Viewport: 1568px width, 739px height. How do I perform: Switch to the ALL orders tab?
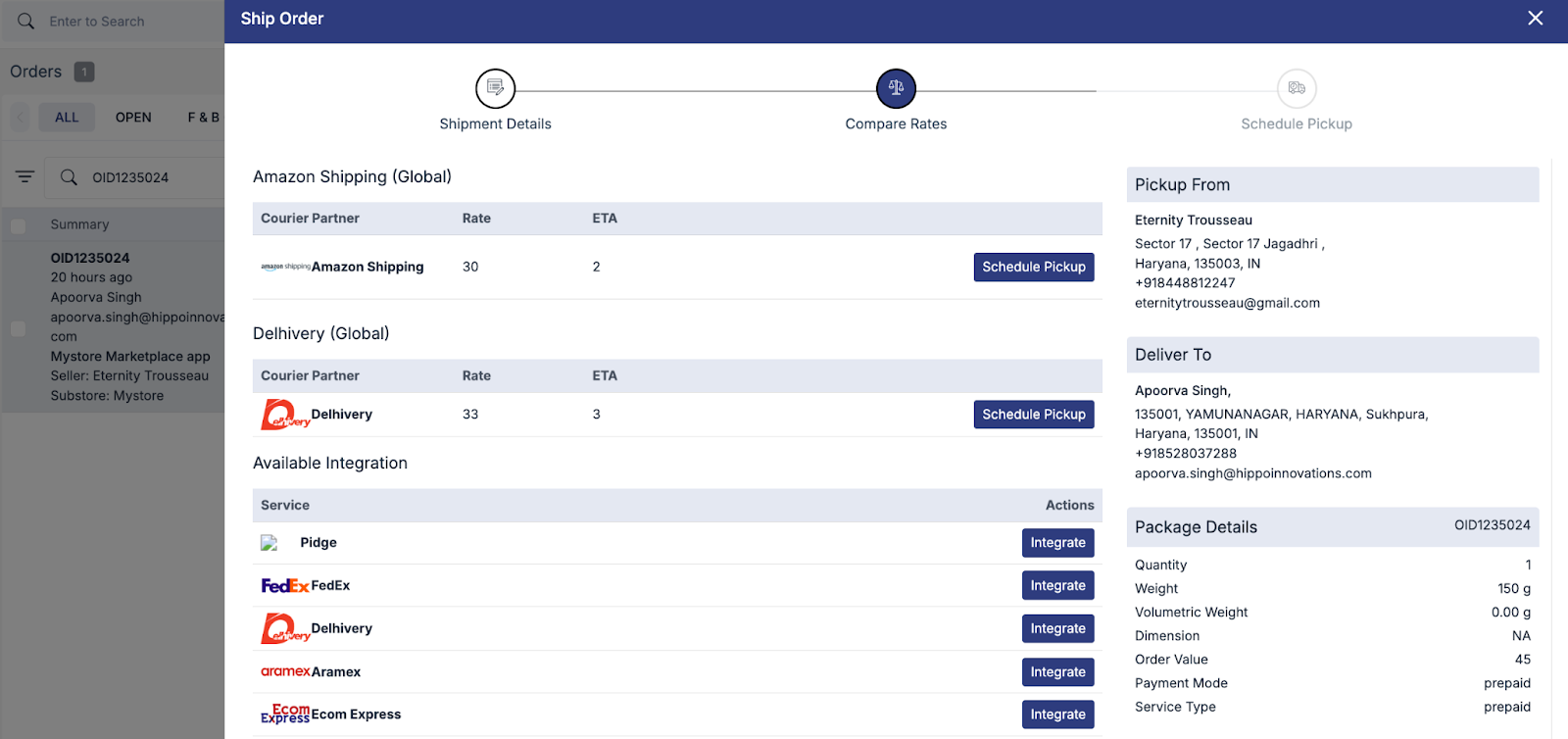click(x=67, y=118)
